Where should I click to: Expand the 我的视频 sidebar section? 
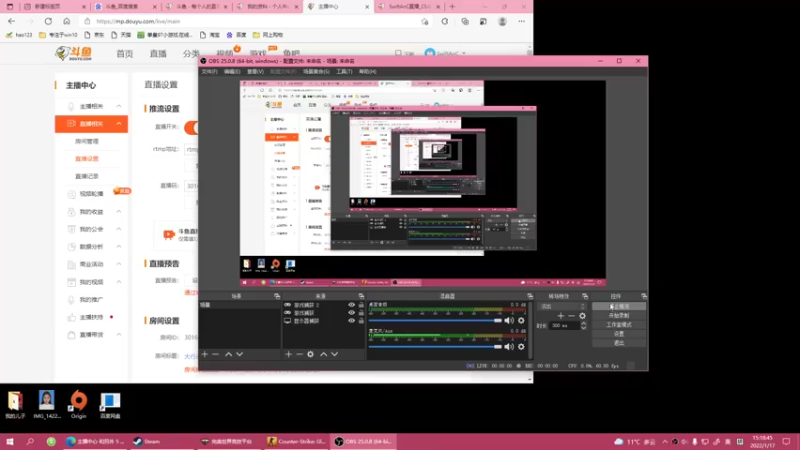pyautogui.click(x=118, y=282)
